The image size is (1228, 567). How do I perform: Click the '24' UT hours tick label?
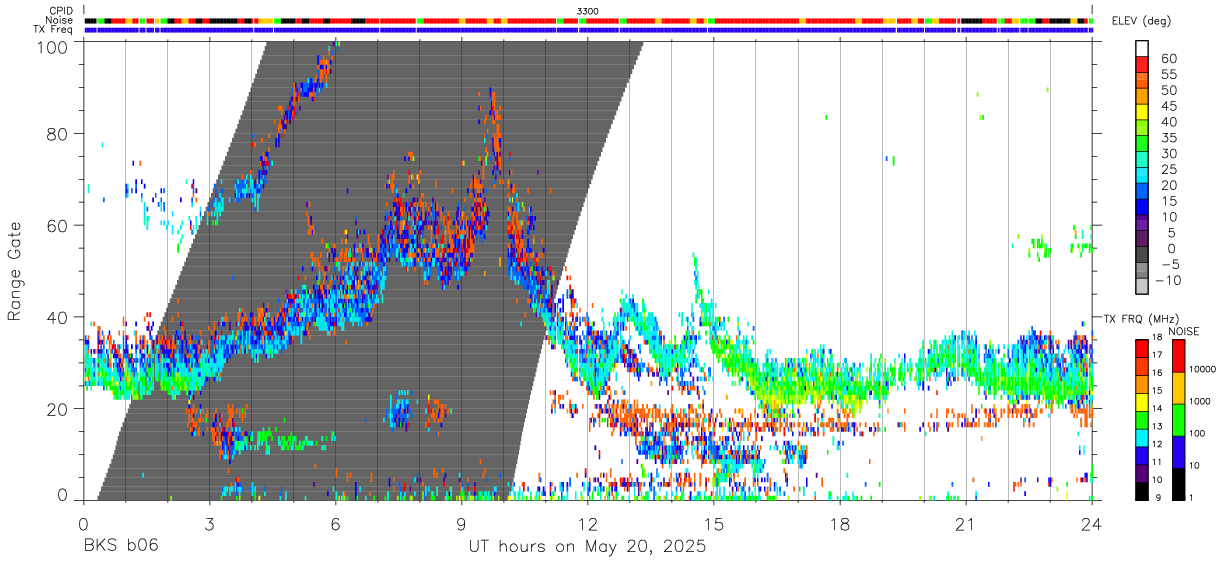[1092, 524]
